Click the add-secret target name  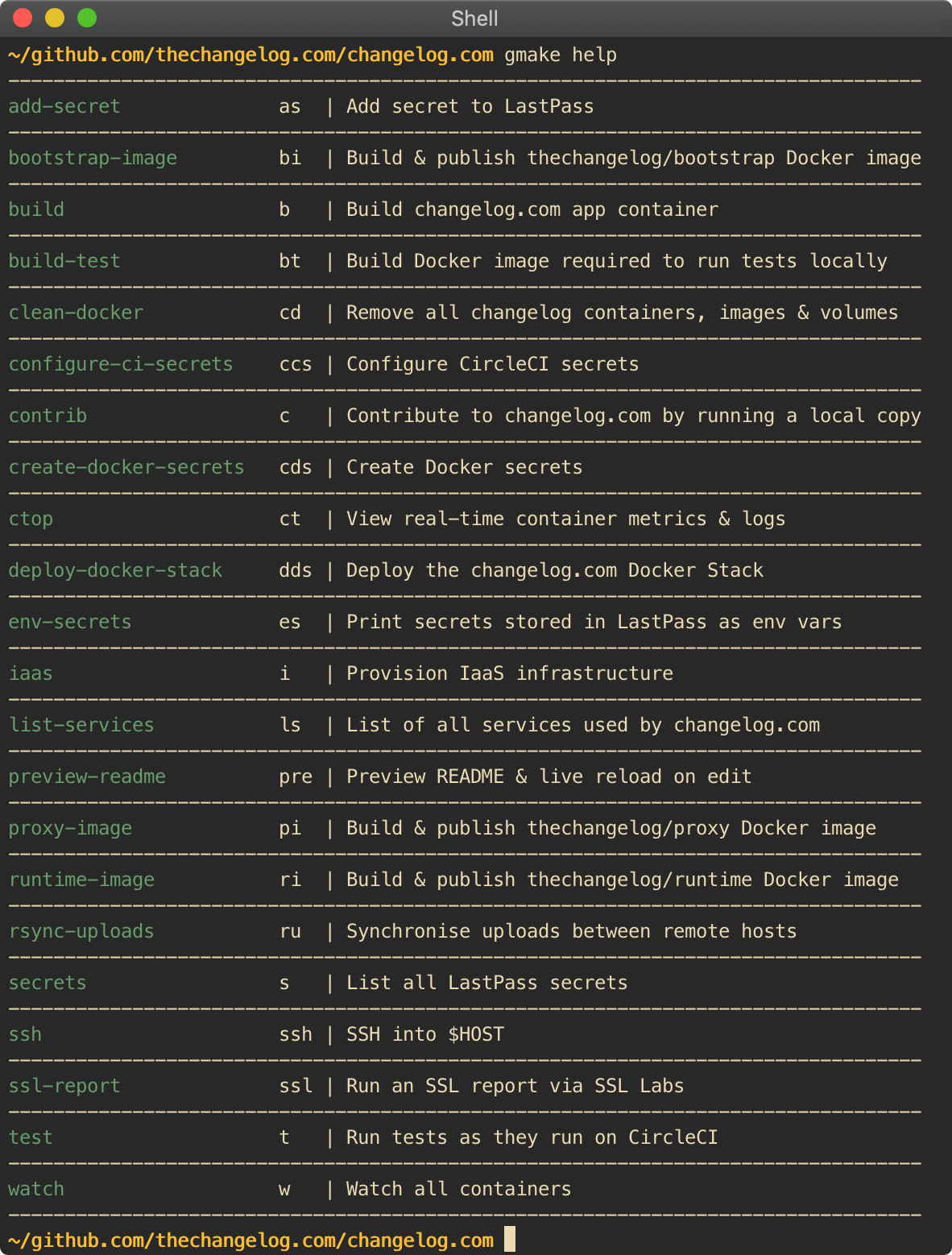pyautogui.click(x=64, y=106)
